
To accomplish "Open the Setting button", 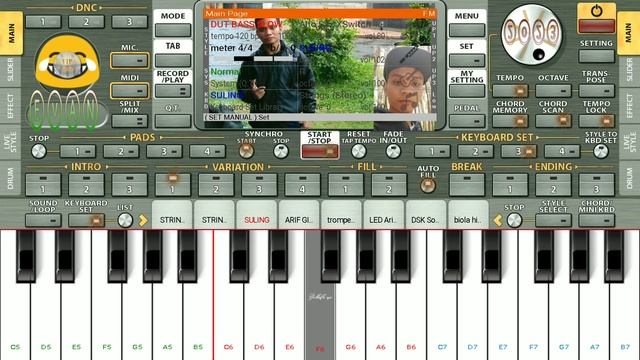I will [596, 56].
